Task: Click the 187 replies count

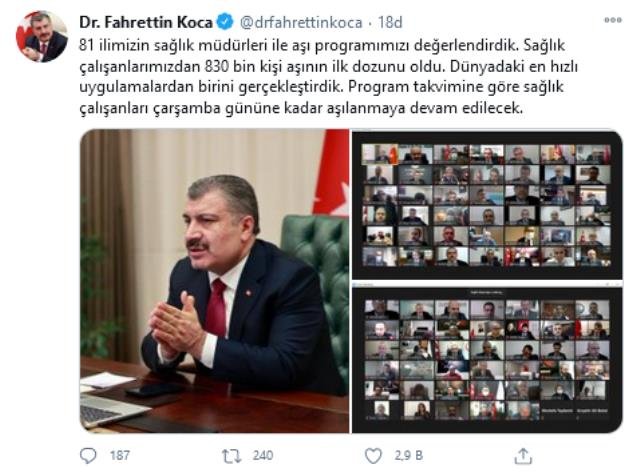Action: pyautogui.click(x=120, y=456)
